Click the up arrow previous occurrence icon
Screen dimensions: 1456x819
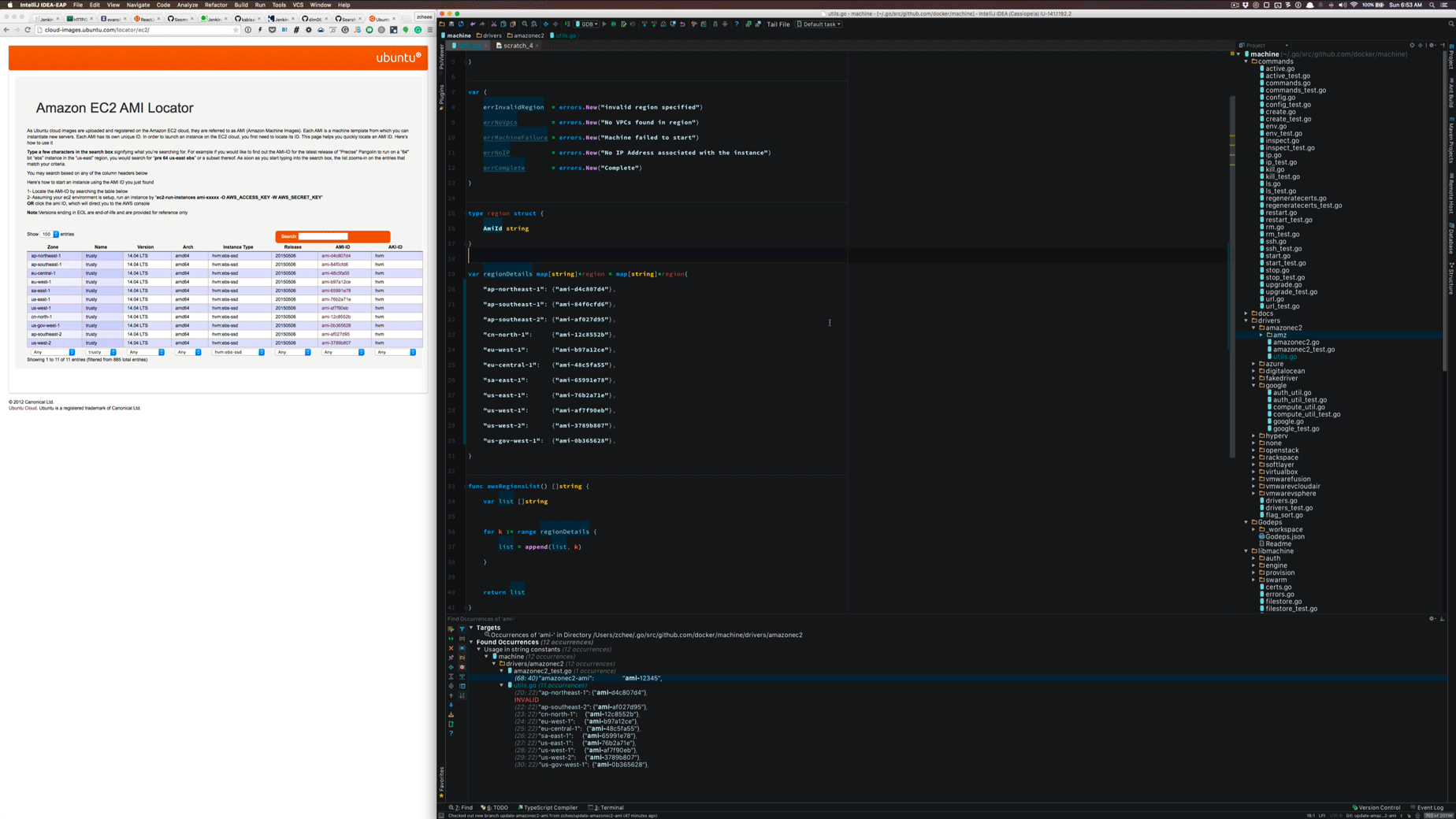(451, 695)
